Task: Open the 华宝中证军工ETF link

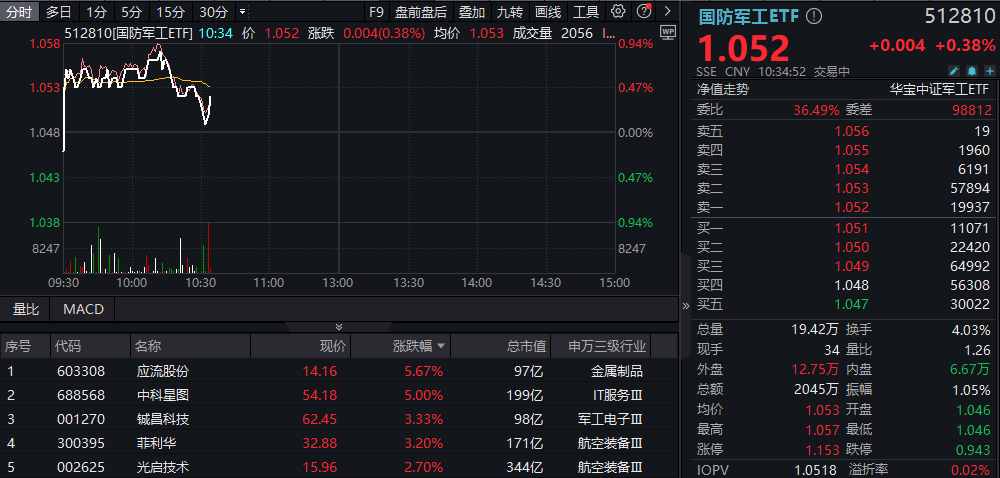Action: tap(939, 89)
